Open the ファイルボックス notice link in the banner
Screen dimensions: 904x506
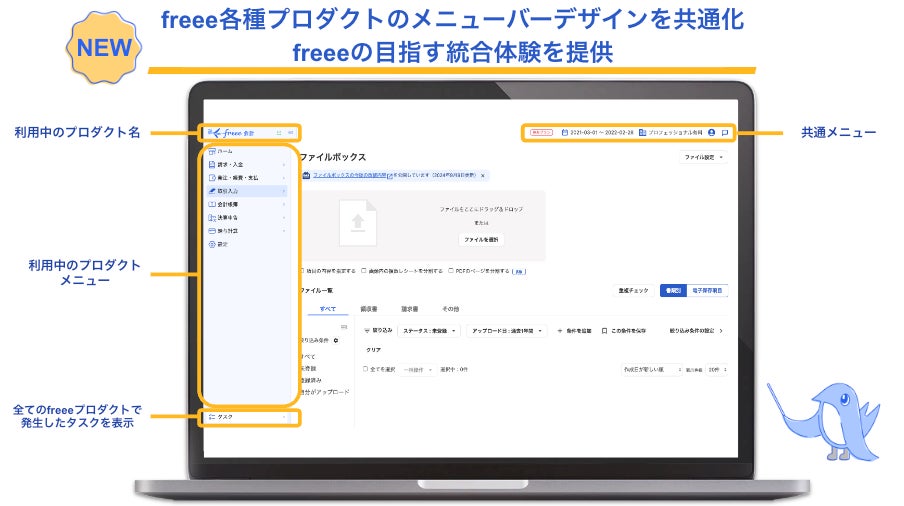[349, 175]
